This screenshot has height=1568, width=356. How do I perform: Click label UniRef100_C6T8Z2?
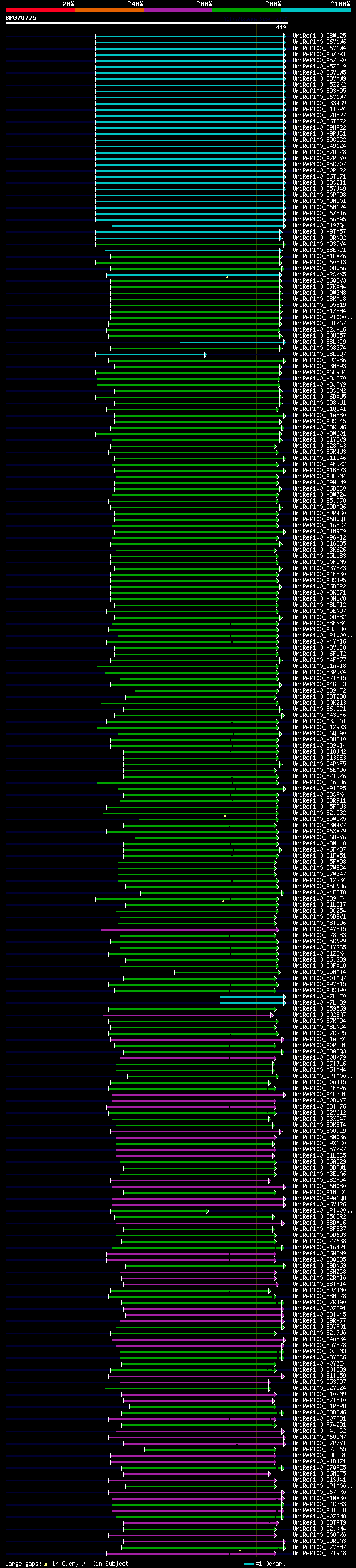click(x=319, y=121)
